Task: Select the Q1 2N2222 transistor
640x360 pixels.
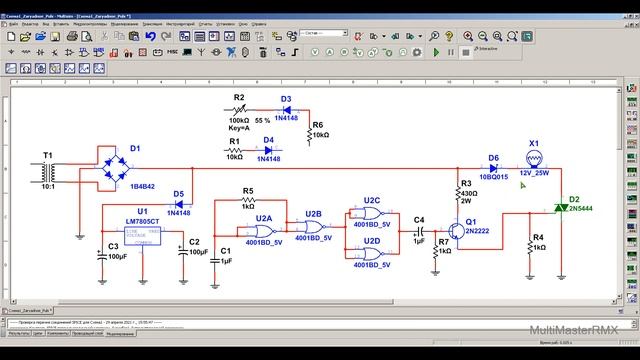Action: click(x=456, y=231)
